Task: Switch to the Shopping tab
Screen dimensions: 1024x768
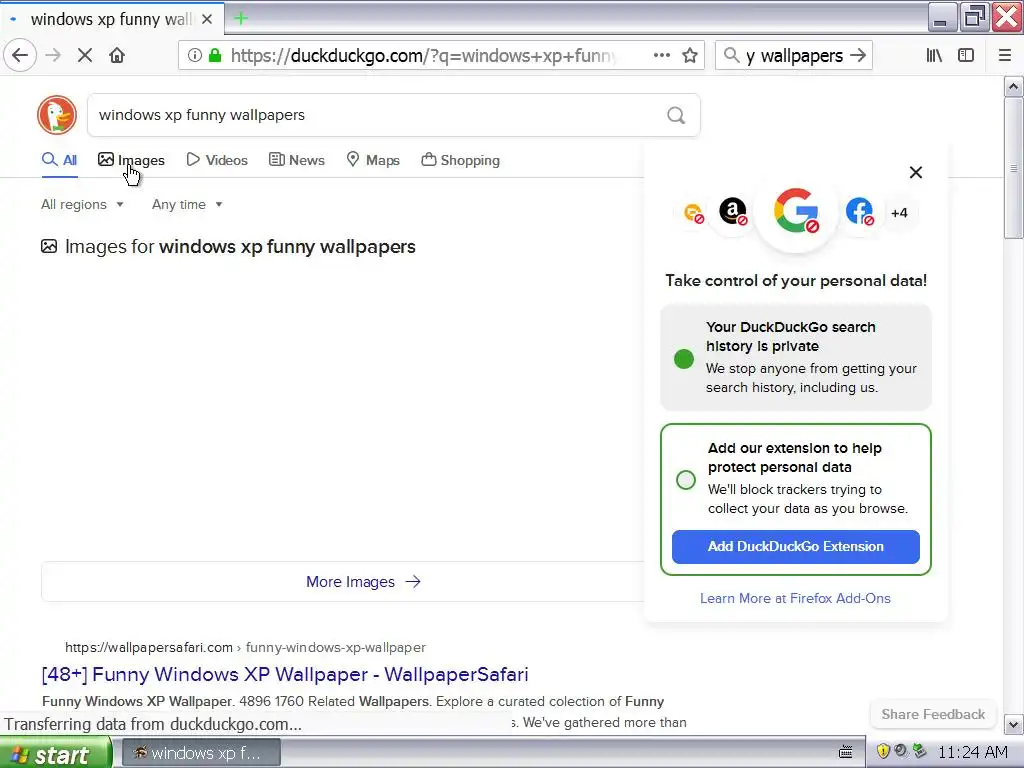Action: 460,160
